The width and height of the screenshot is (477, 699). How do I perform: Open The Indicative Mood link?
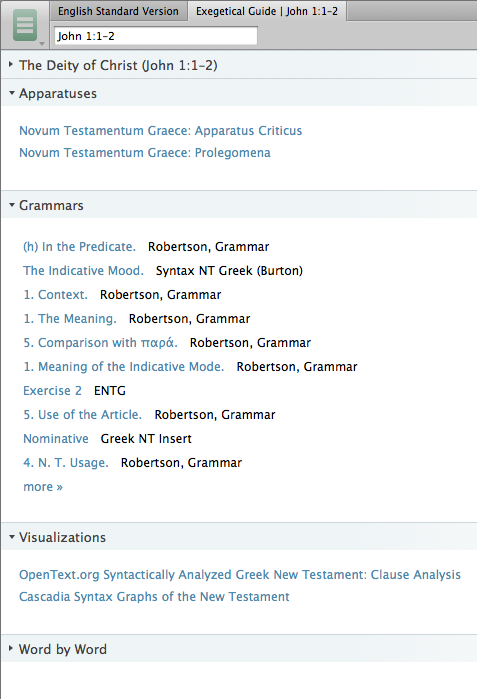tap(83, 271)
